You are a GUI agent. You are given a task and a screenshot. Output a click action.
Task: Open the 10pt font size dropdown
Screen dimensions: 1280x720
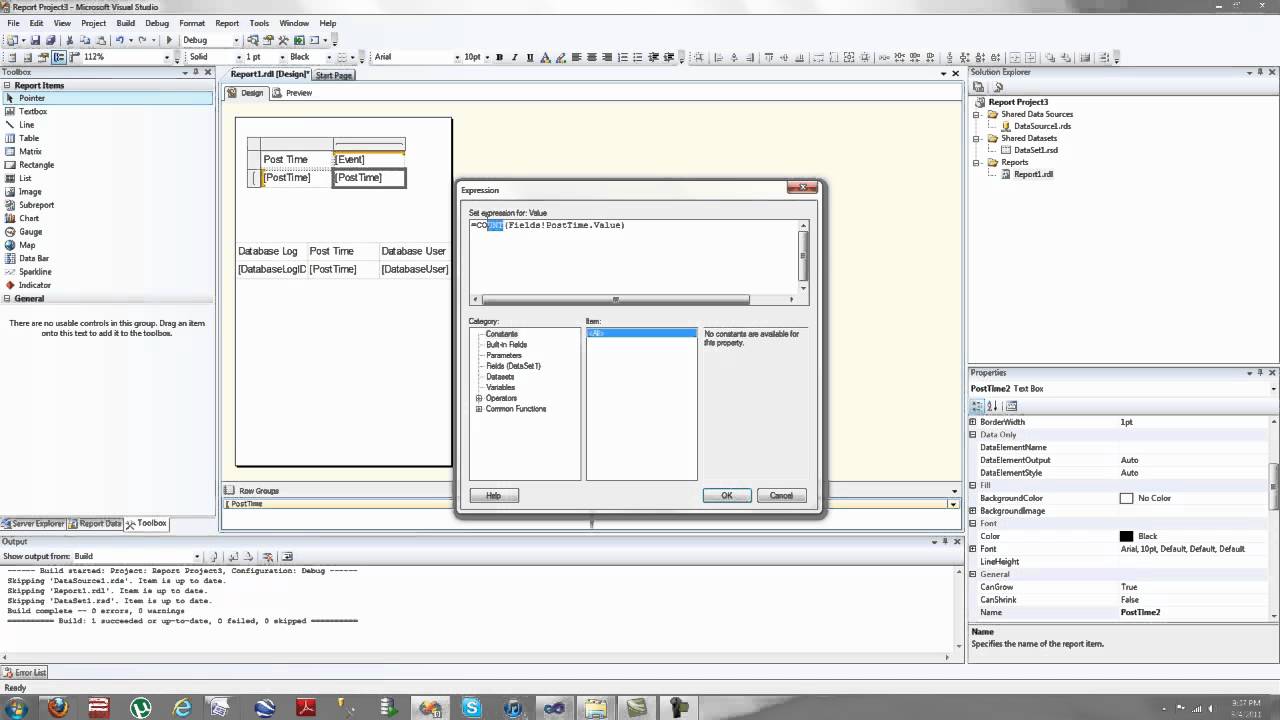click(x=487, y=57)
